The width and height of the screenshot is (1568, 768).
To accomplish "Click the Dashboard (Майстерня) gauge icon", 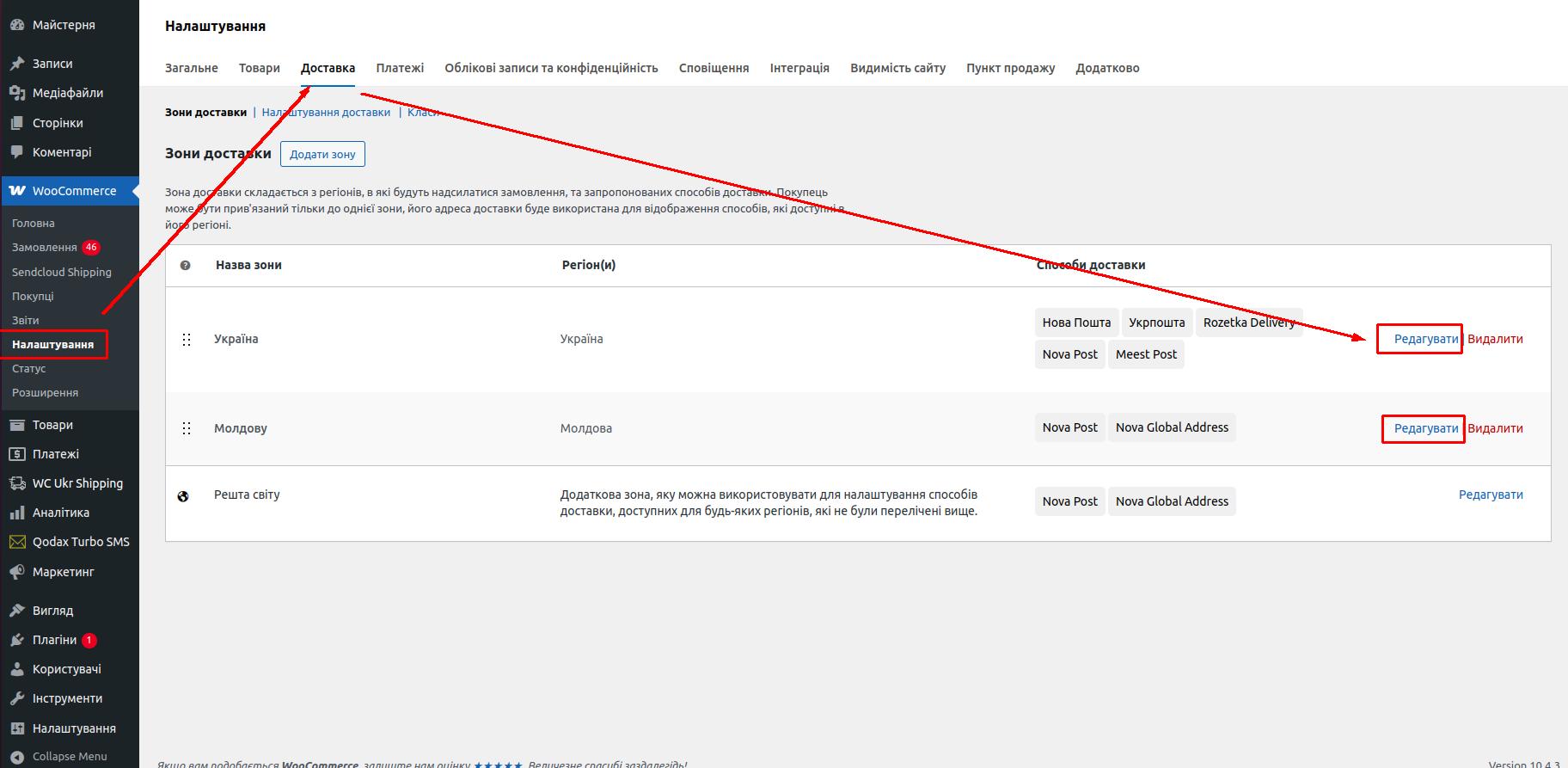I will pyautogui.click(x=17, y=25).
